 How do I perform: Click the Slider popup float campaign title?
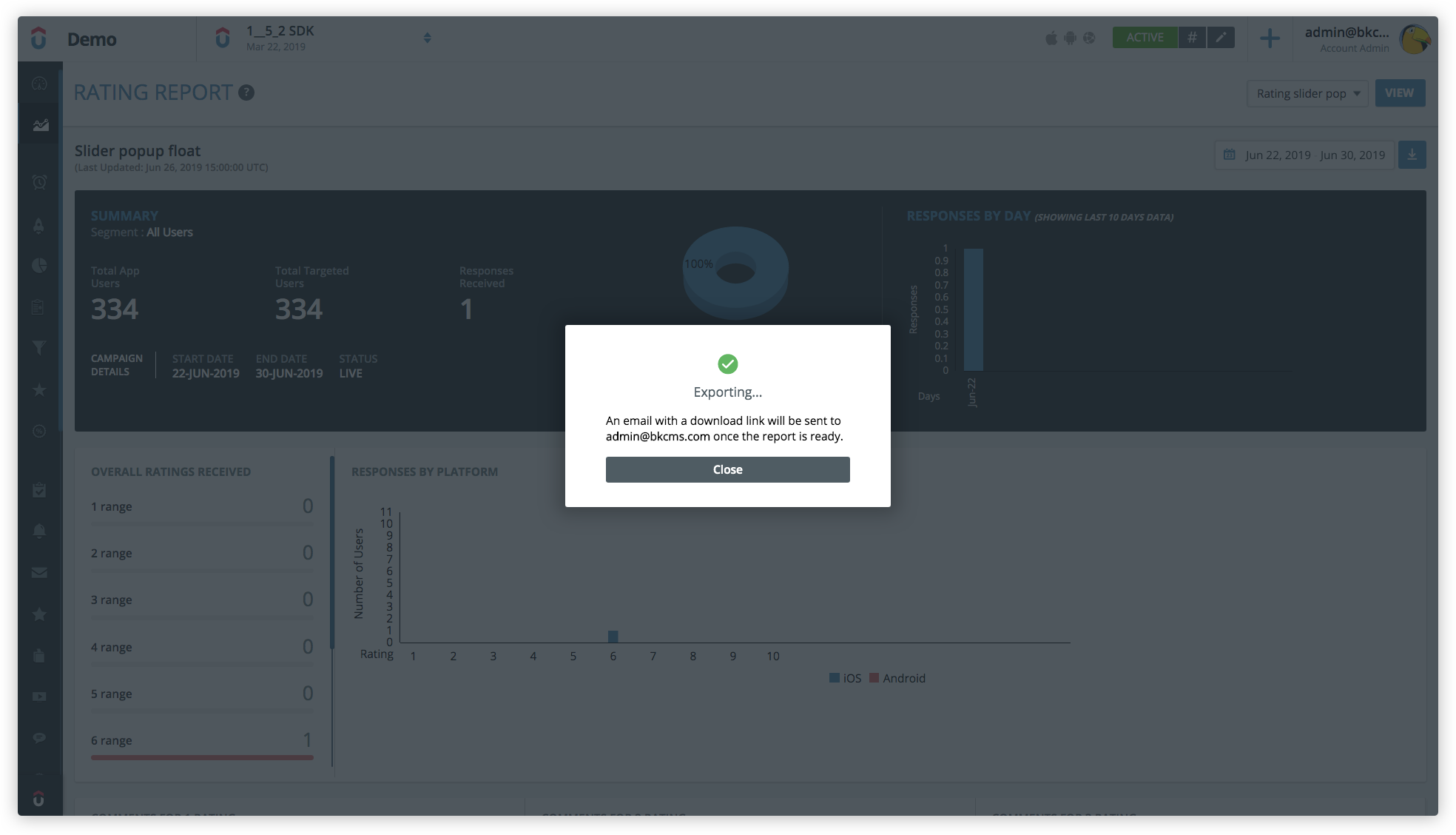tap(138, 151)
